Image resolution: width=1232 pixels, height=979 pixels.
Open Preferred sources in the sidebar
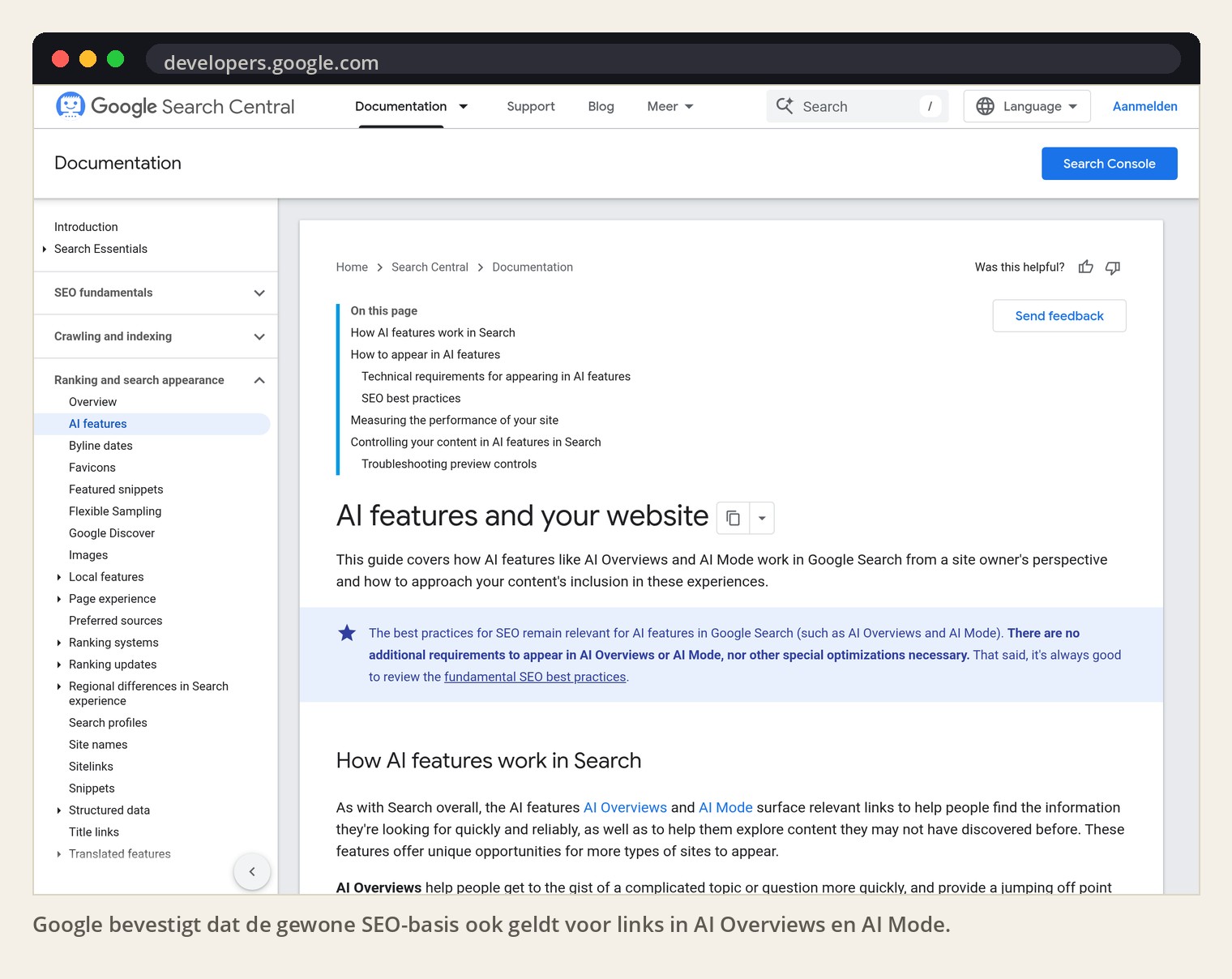116,621
